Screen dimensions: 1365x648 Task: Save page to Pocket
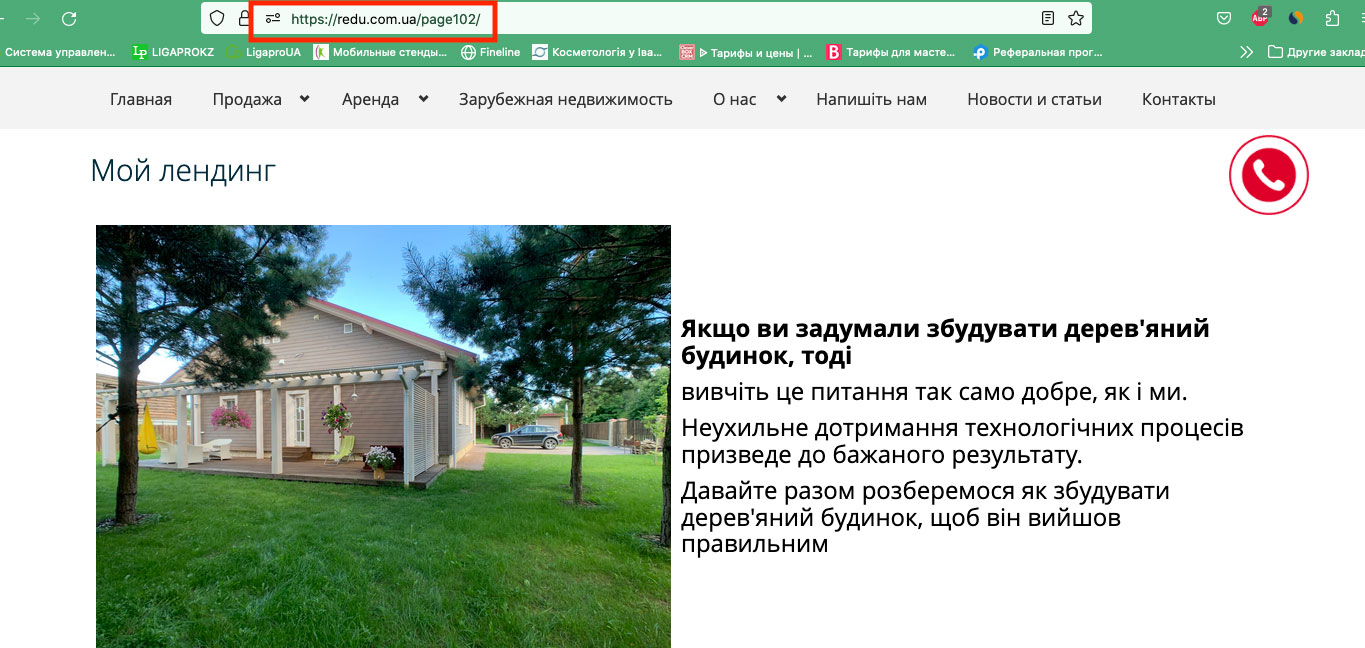(x=1223, y=18)
